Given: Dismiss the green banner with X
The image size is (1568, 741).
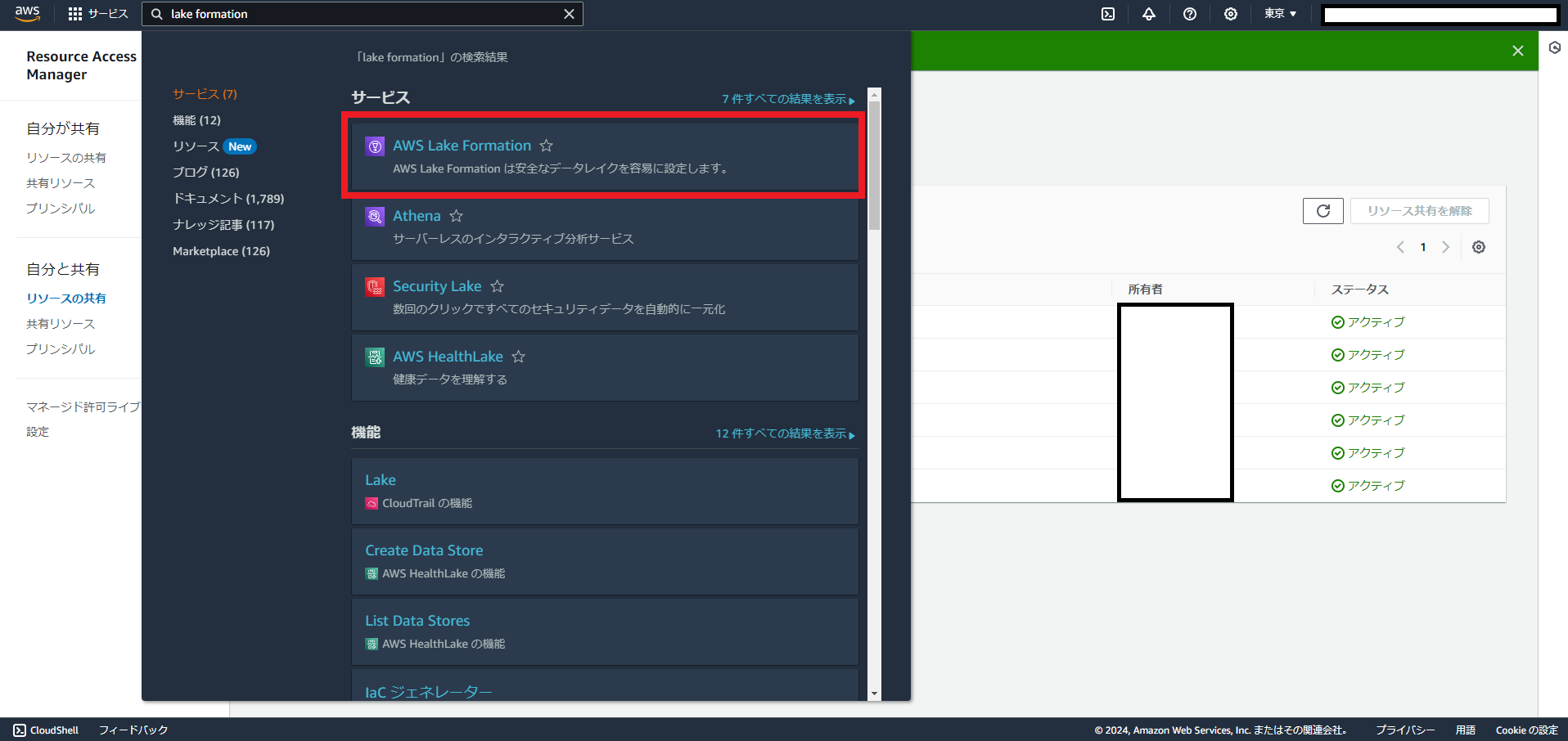Looking at the screenshot, I should coord(1518,51).
